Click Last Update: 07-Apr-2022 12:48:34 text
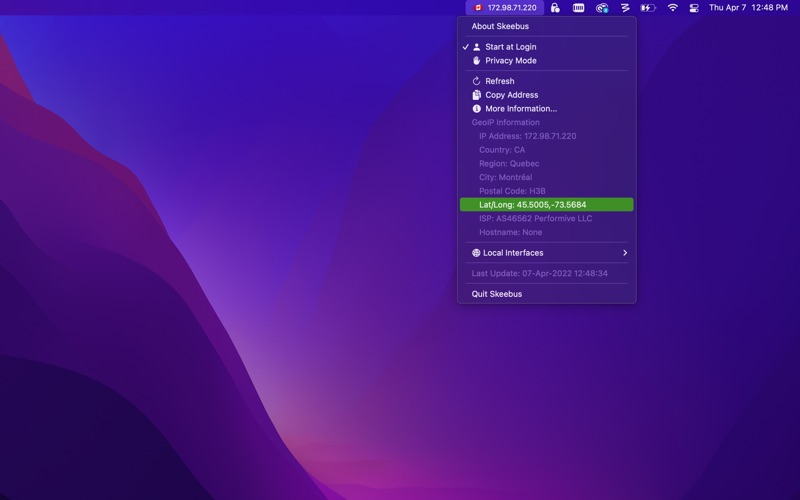The image size is (800, 500). click(x=539, y=273)
